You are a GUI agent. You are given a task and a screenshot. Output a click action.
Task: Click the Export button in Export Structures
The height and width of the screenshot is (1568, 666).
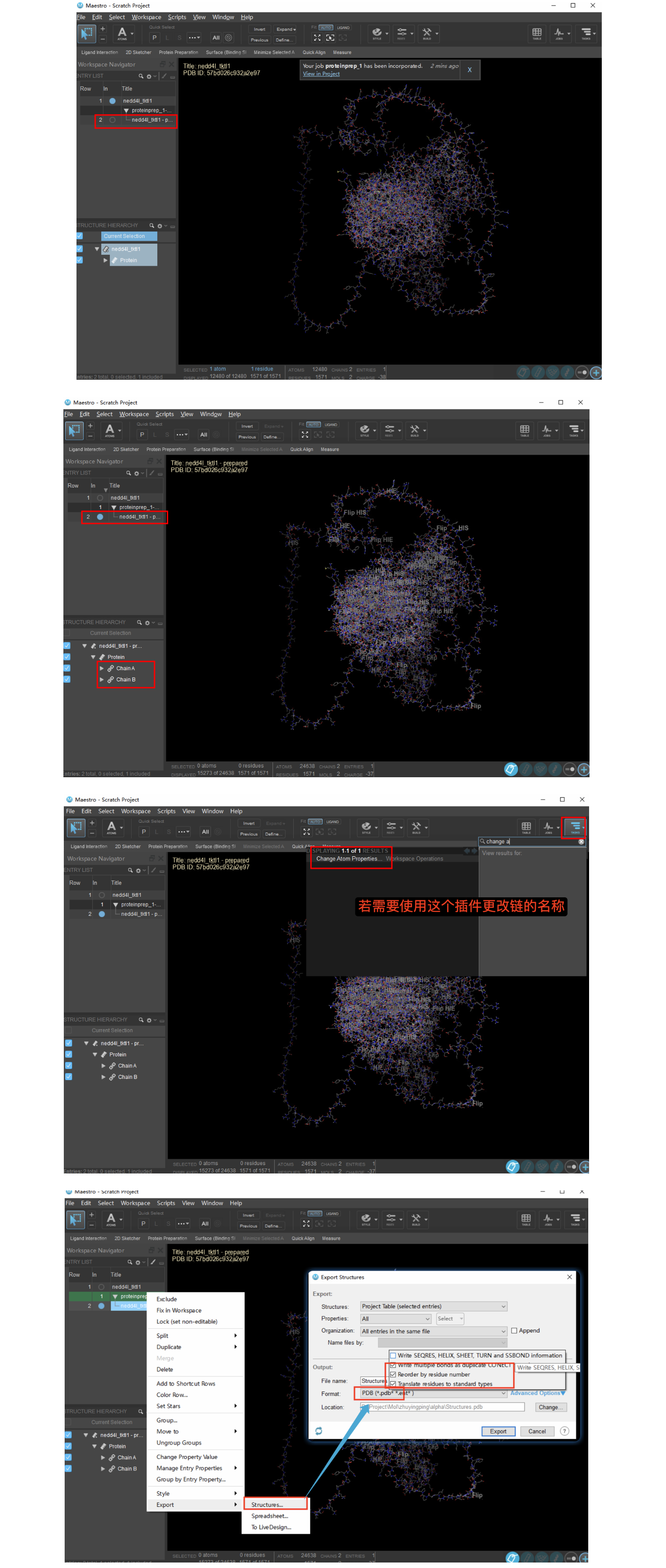point(498,1431)
